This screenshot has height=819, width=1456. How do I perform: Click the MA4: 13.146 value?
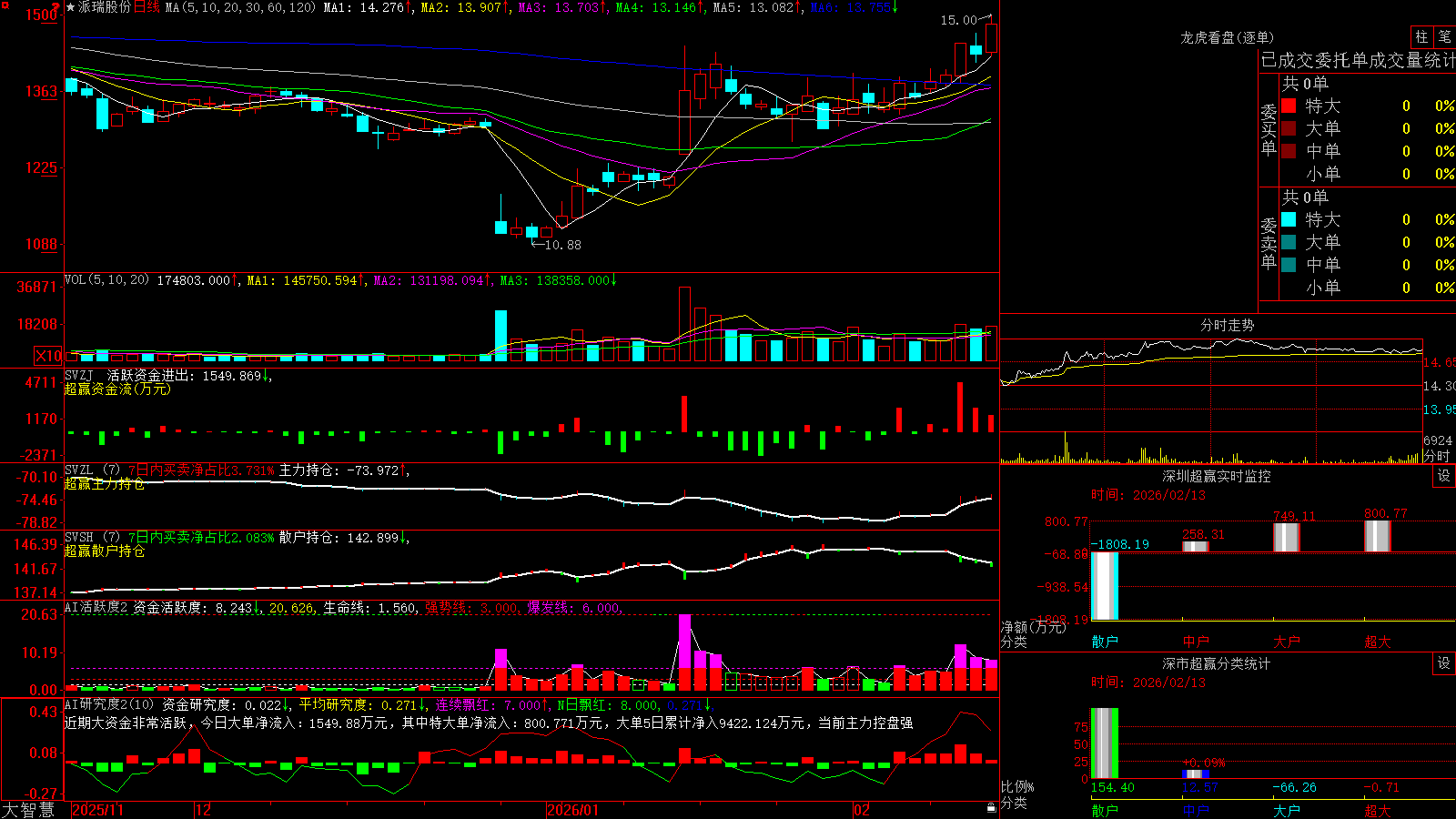(x=655, y=7)
